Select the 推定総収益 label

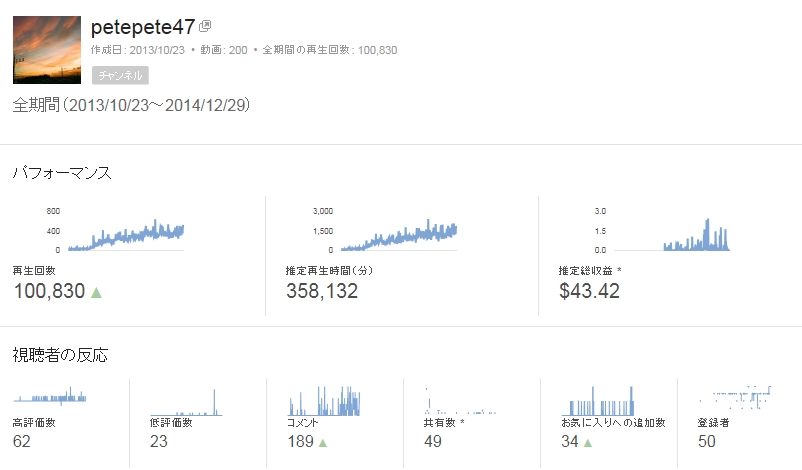click(x=585, y=271)
